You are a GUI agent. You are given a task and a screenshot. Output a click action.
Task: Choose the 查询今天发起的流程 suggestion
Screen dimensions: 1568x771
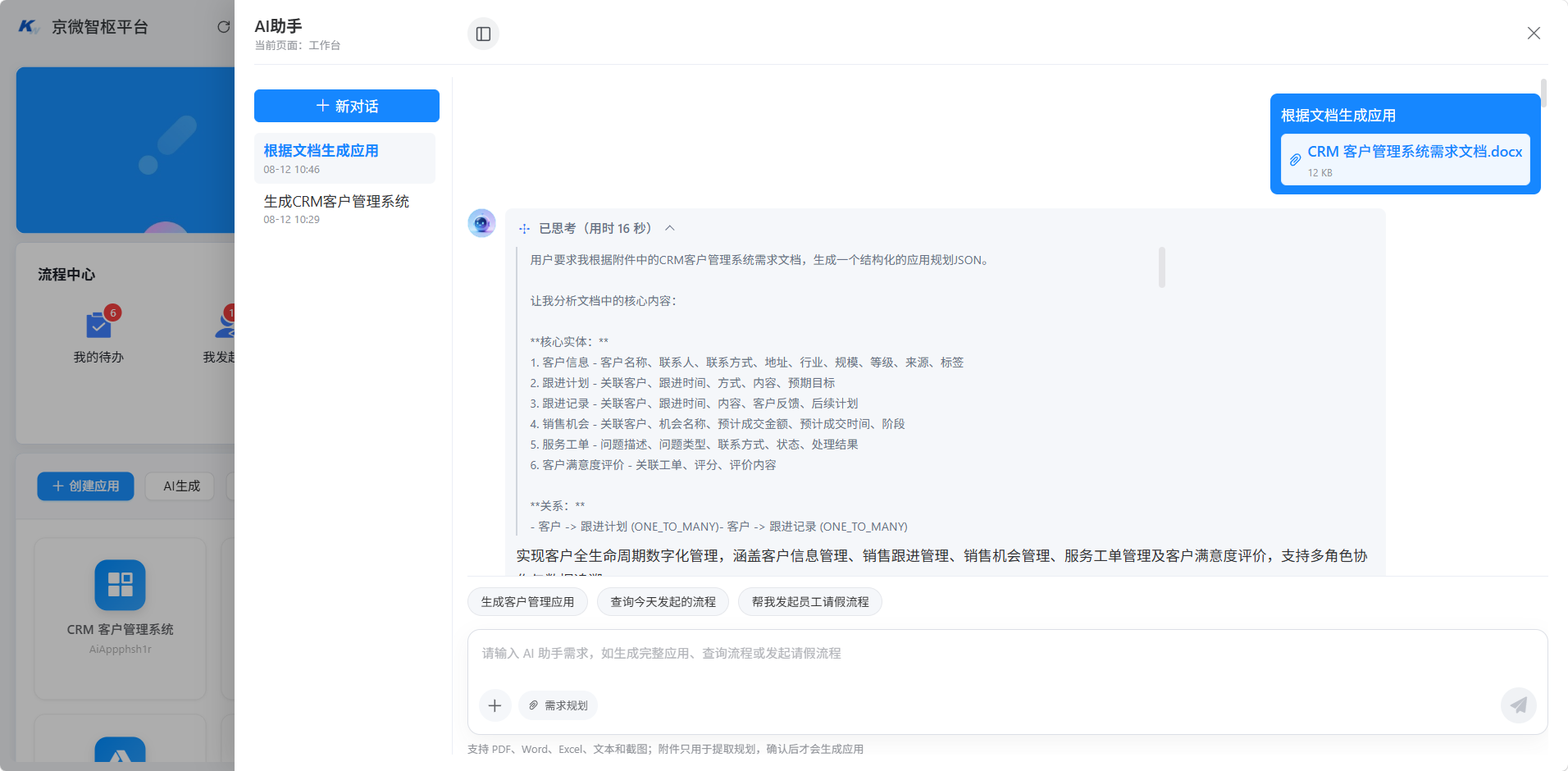click(x=663, y=602)
